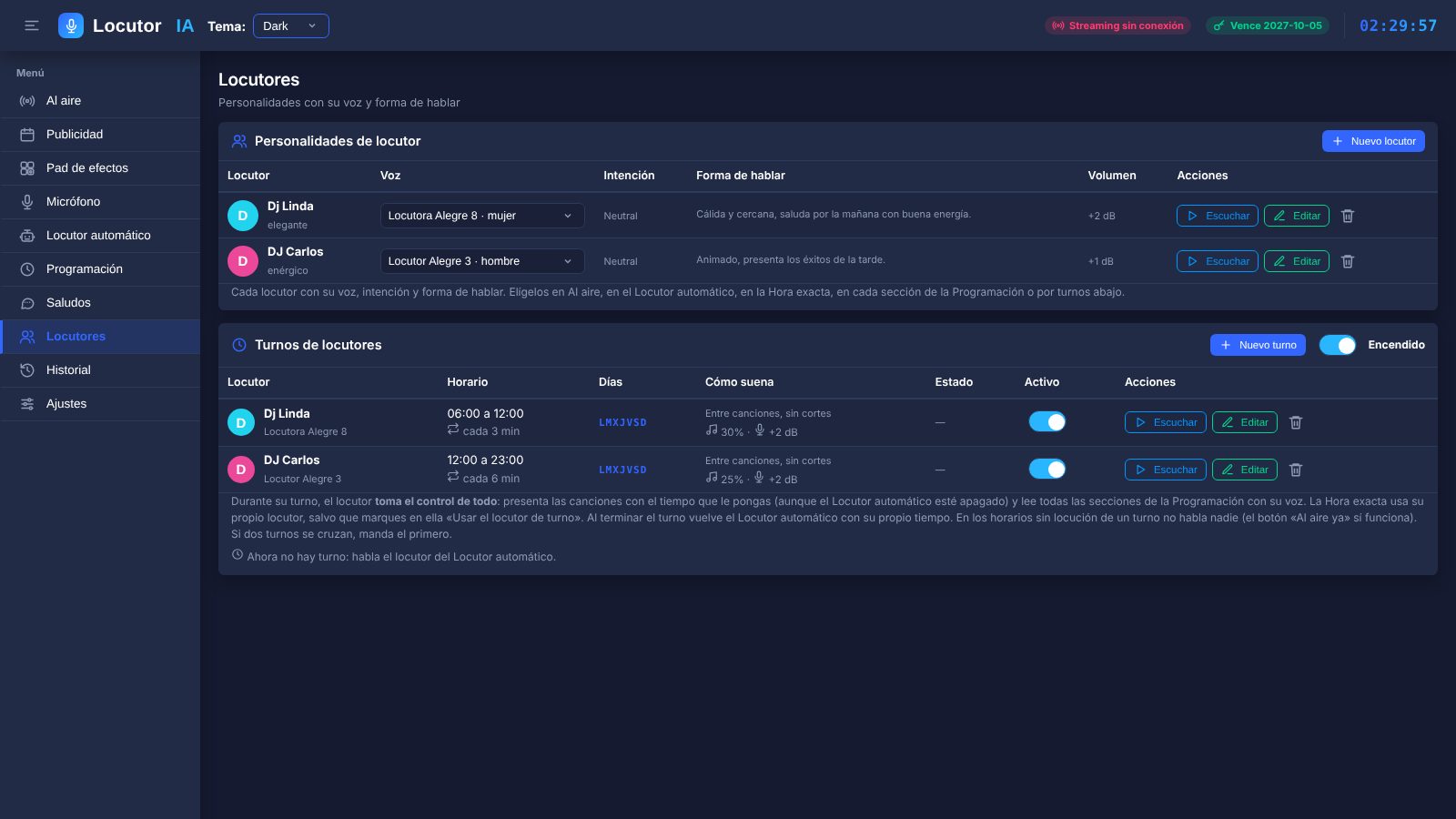Go to Al aire menu item
The width and height of the screenshot is (1456, 819).
(100, 101)
